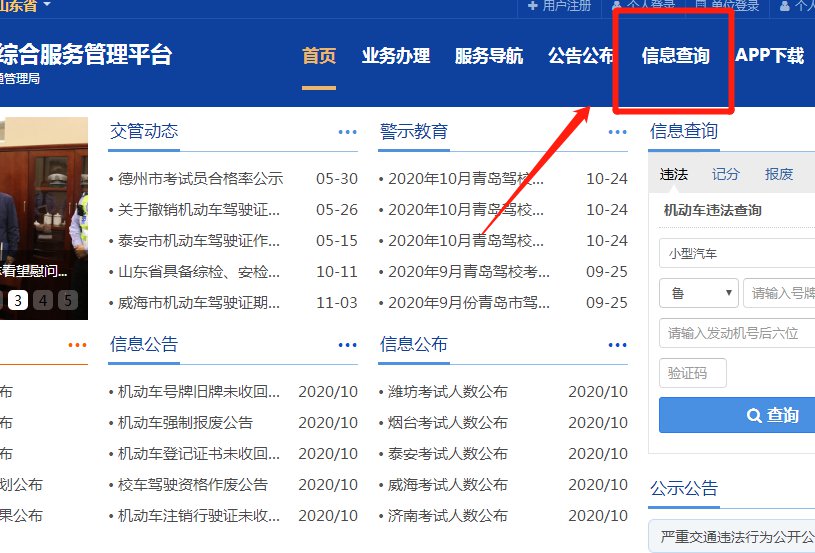Image resolution: width=815 pixels, height=553 pixels.
Task: Expand the 山东省 province selector
Action: coord(47,5)
